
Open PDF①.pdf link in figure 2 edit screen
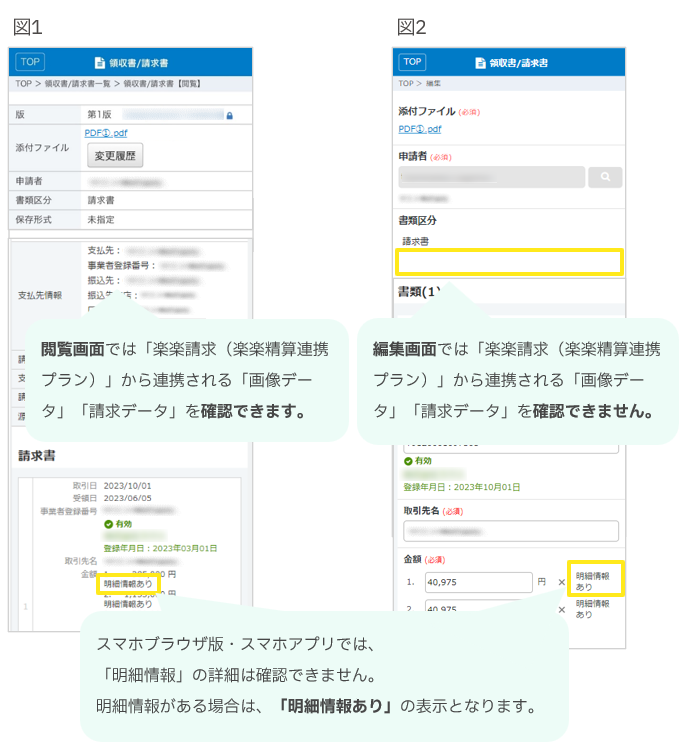[x=420, y=129]
